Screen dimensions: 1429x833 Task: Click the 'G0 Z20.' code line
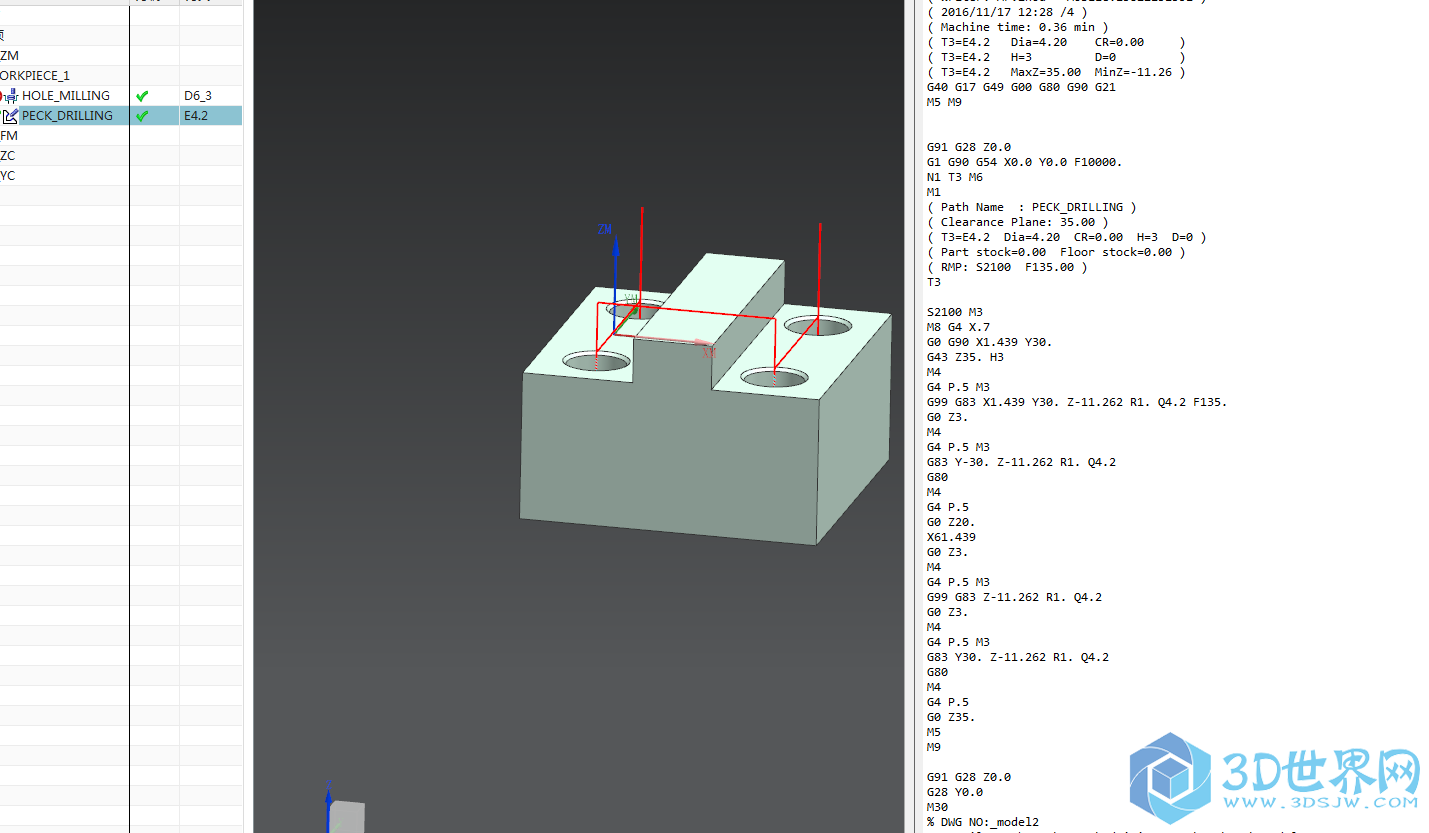tap(951, 522)
